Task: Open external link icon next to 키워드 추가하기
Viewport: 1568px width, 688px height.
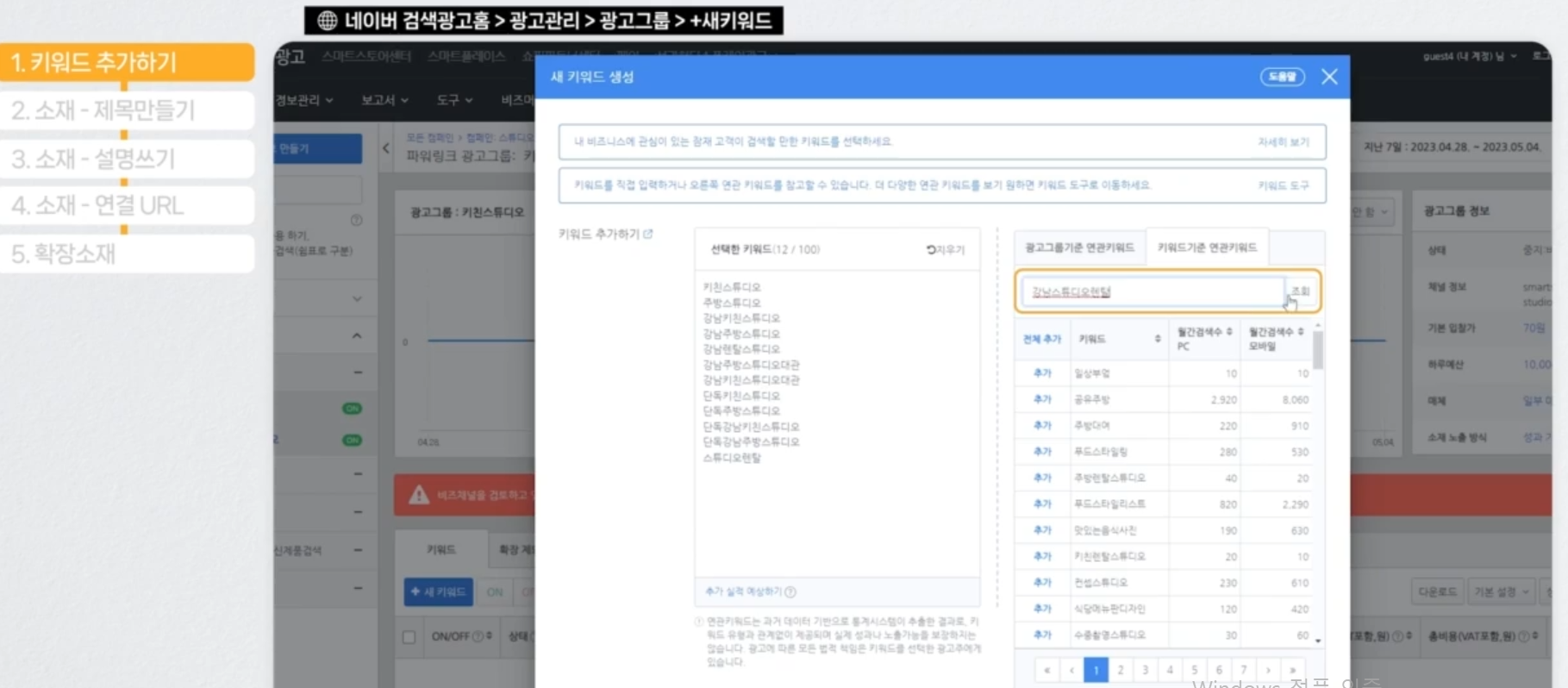Action: click(x=648, y=234)
